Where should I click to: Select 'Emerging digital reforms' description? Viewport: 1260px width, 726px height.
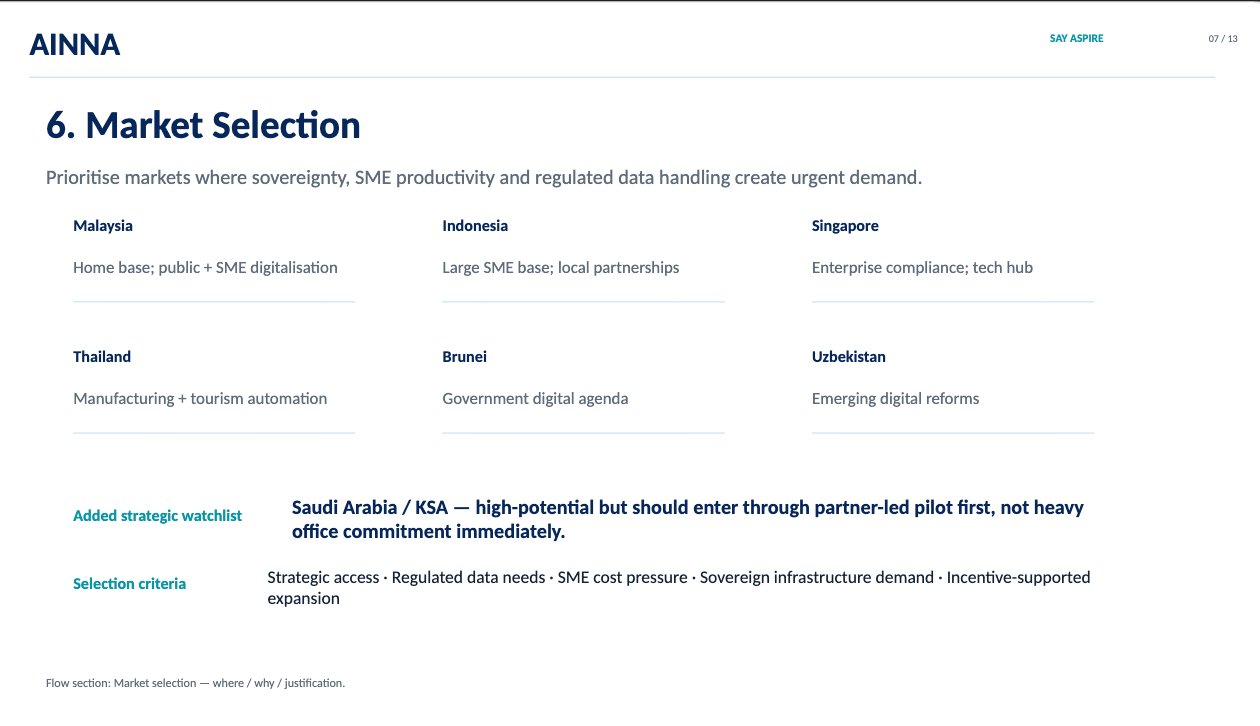896,398
